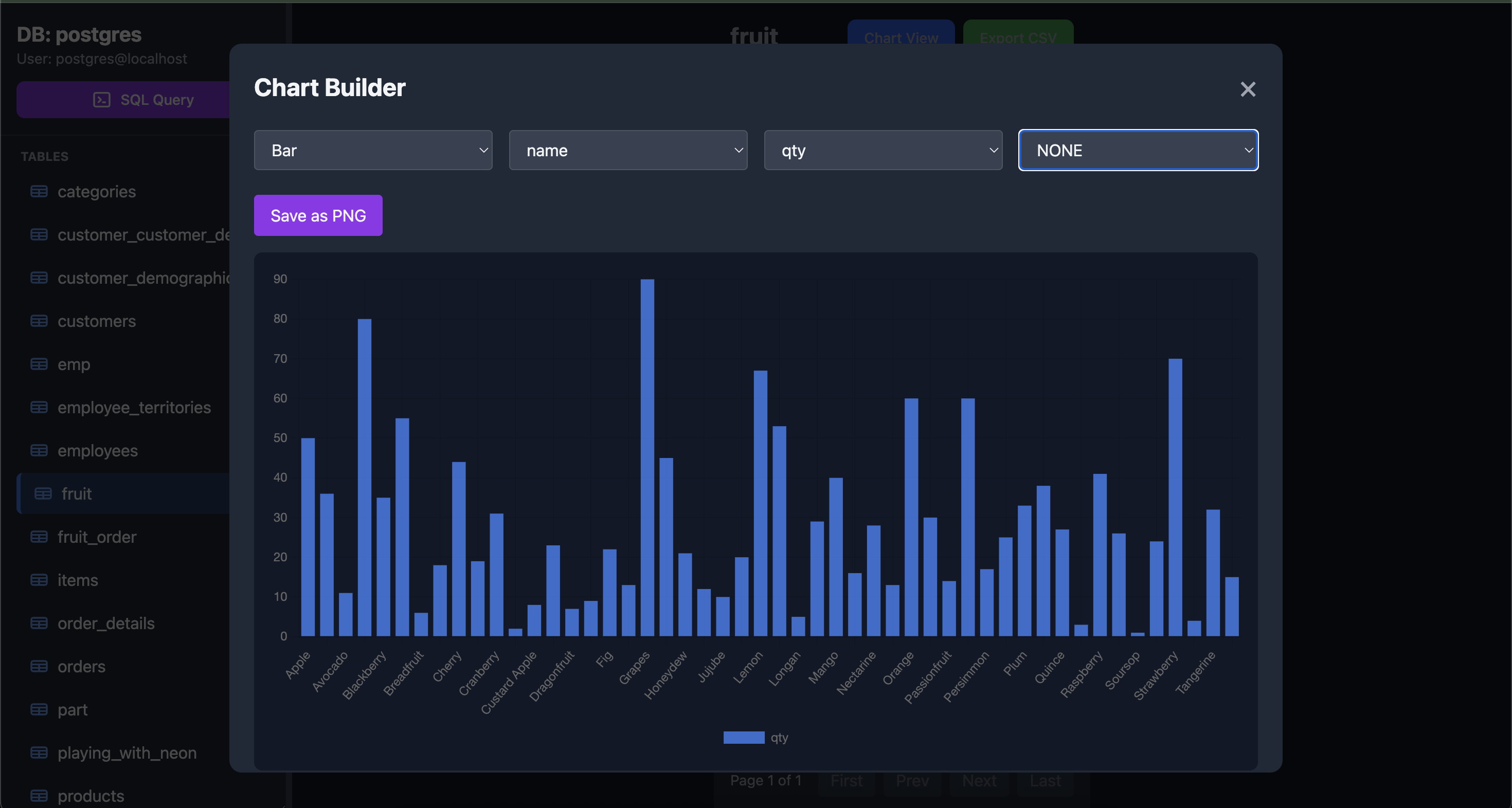The width and height of the screenshot is (1512, 808).
Task: Click the fruit_order table icon
Action: tap(39, 537)
